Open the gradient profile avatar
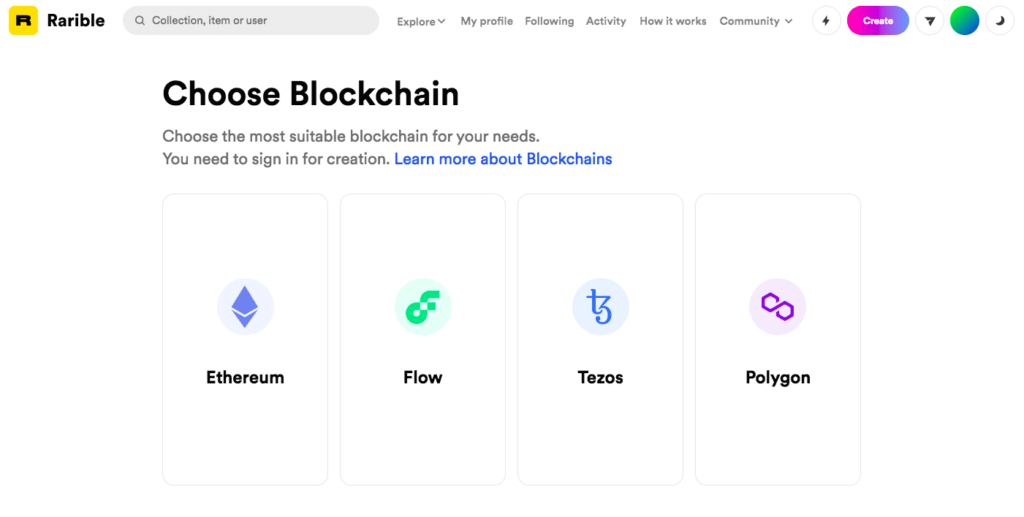The image size is (1024, 517). click(965, 21)
